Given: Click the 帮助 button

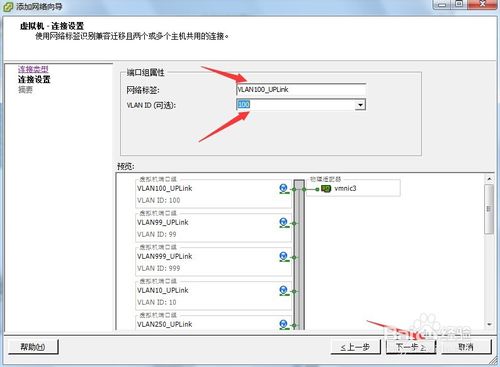Looking at the screenshot, I should 33,347.
